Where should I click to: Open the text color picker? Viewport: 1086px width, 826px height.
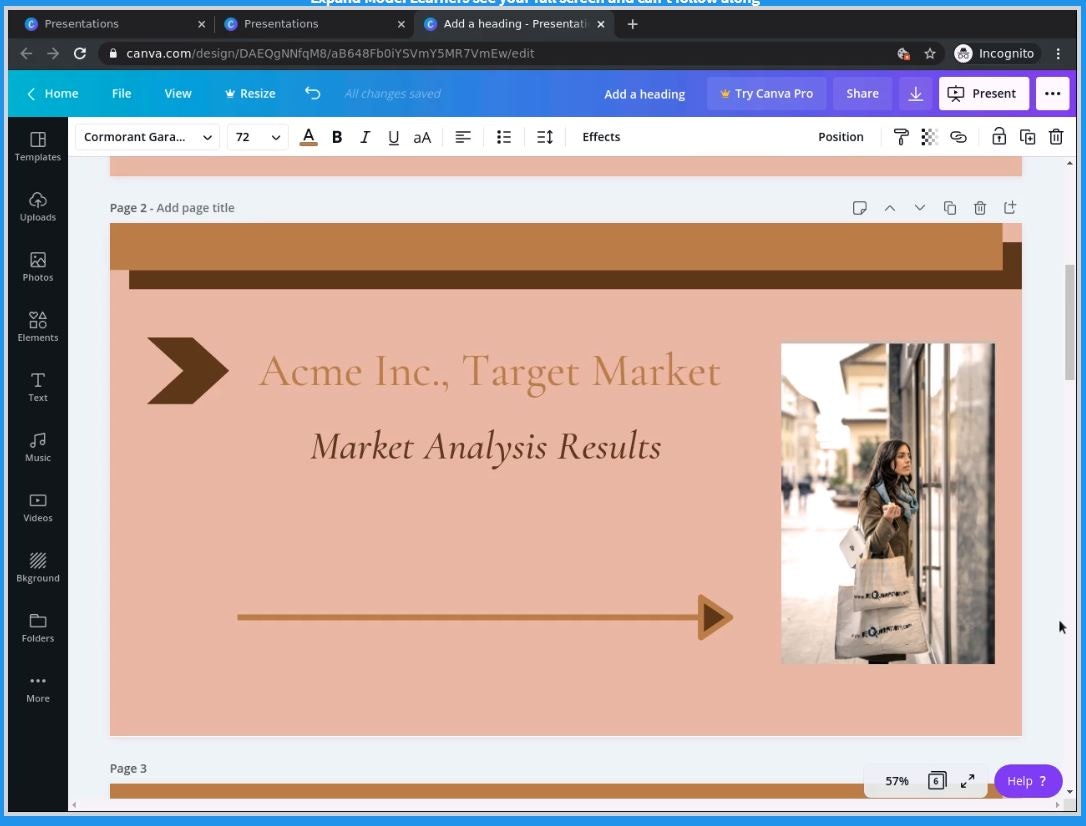tap(308, 137)
